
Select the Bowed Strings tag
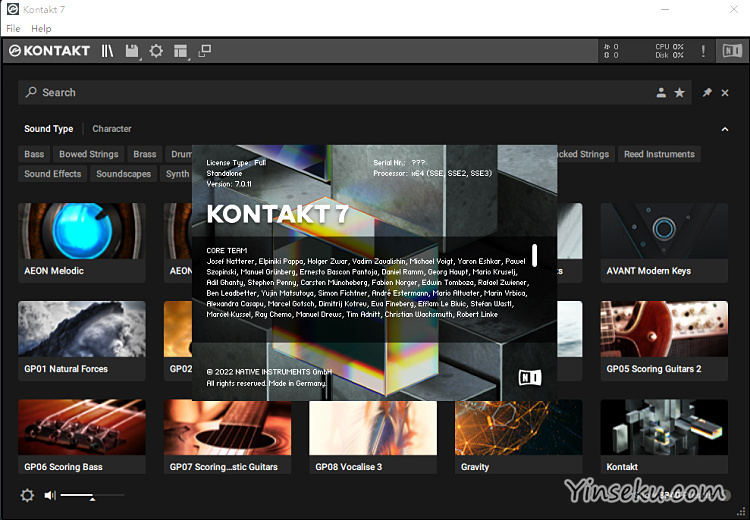click(x=88, y=154)
